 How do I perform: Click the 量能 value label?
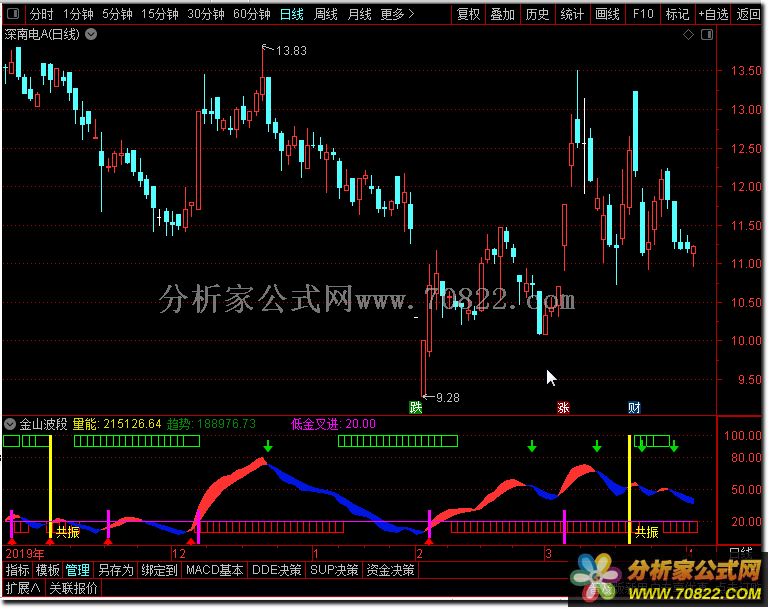coord(117,424)
